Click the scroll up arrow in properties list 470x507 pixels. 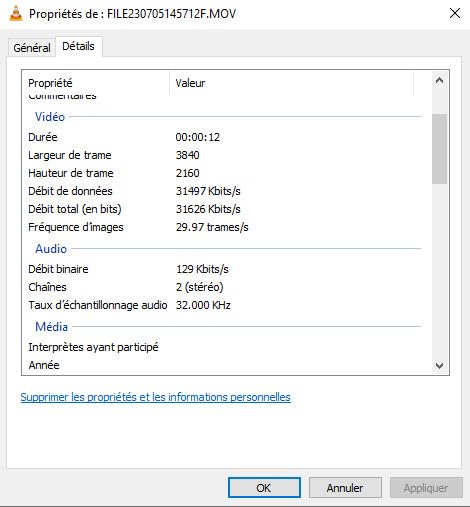[x=439, y=80]
